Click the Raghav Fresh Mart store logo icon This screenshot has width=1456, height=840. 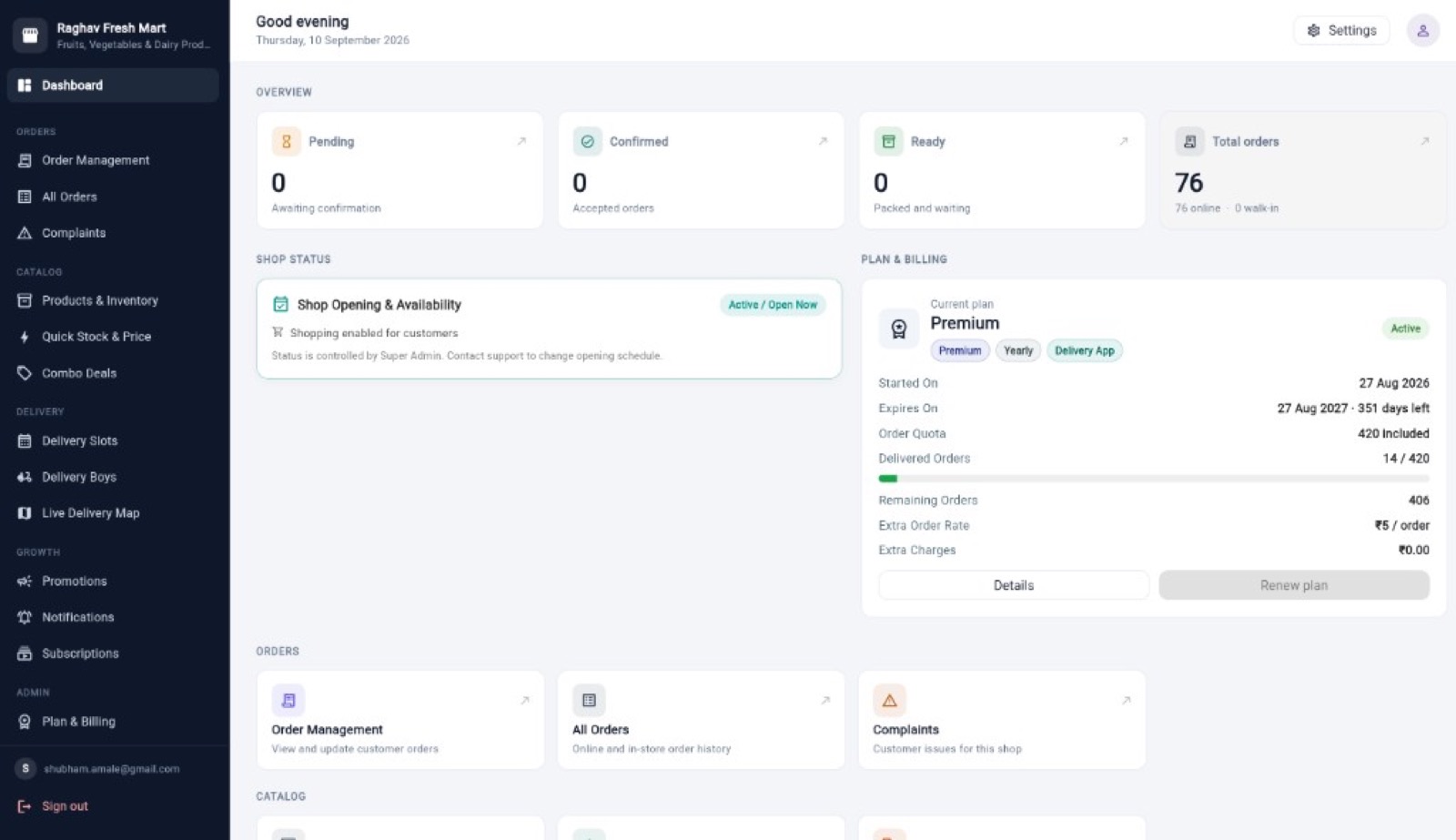point(30,35)
